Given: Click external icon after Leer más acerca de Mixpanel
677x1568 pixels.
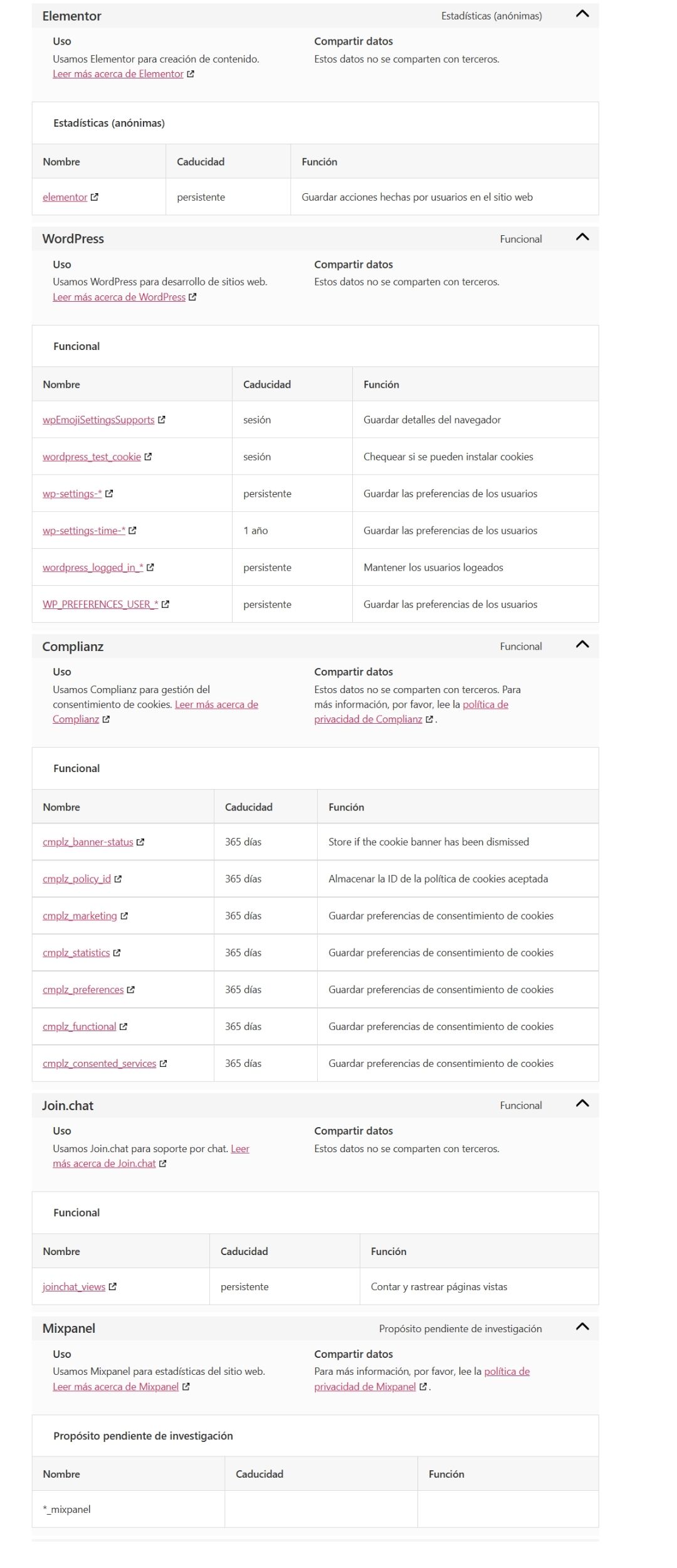Looking at the screenshot, I should click(x=186, y=1387).
